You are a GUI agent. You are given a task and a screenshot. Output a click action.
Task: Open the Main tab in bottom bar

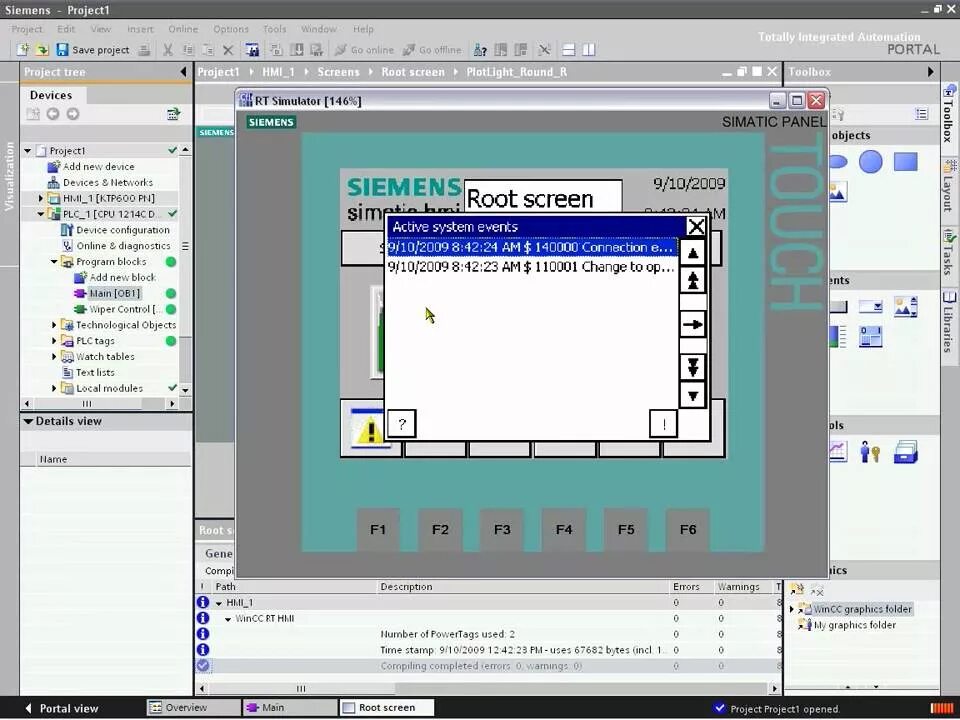click(x=290, y=708)
